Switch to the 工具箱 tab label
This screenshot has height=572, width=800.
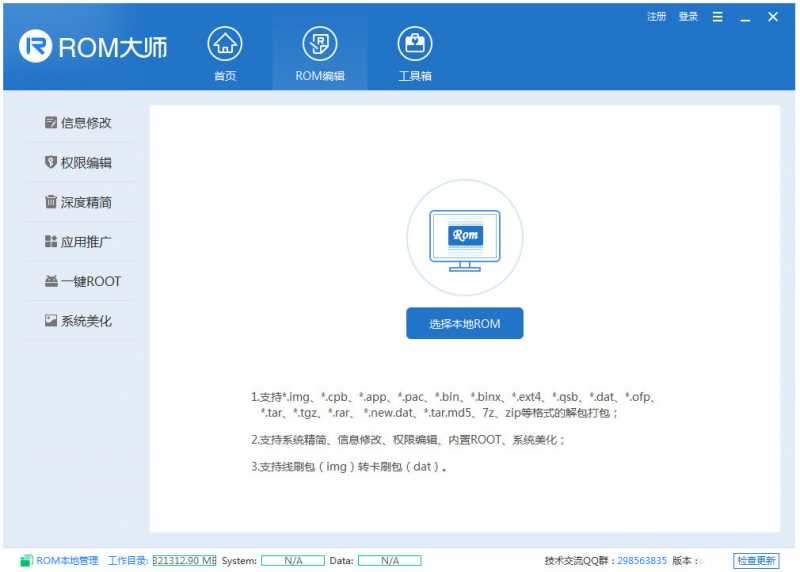pos(414,76)
